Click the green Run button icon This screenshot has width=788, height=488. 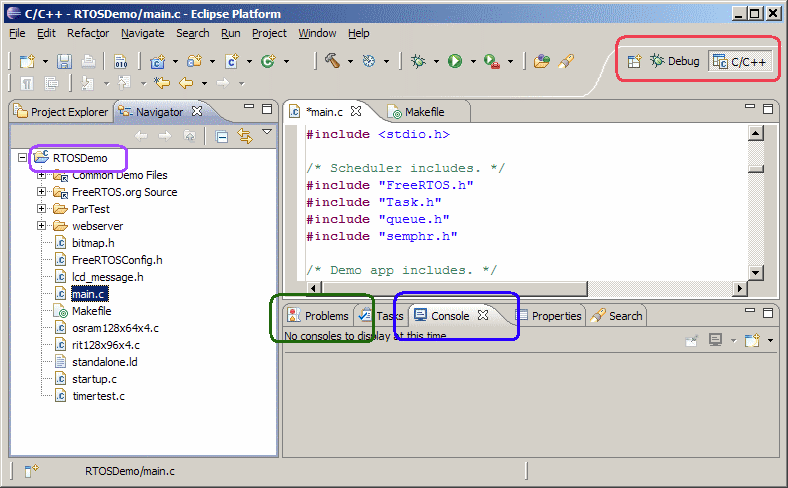pos(455,61)
